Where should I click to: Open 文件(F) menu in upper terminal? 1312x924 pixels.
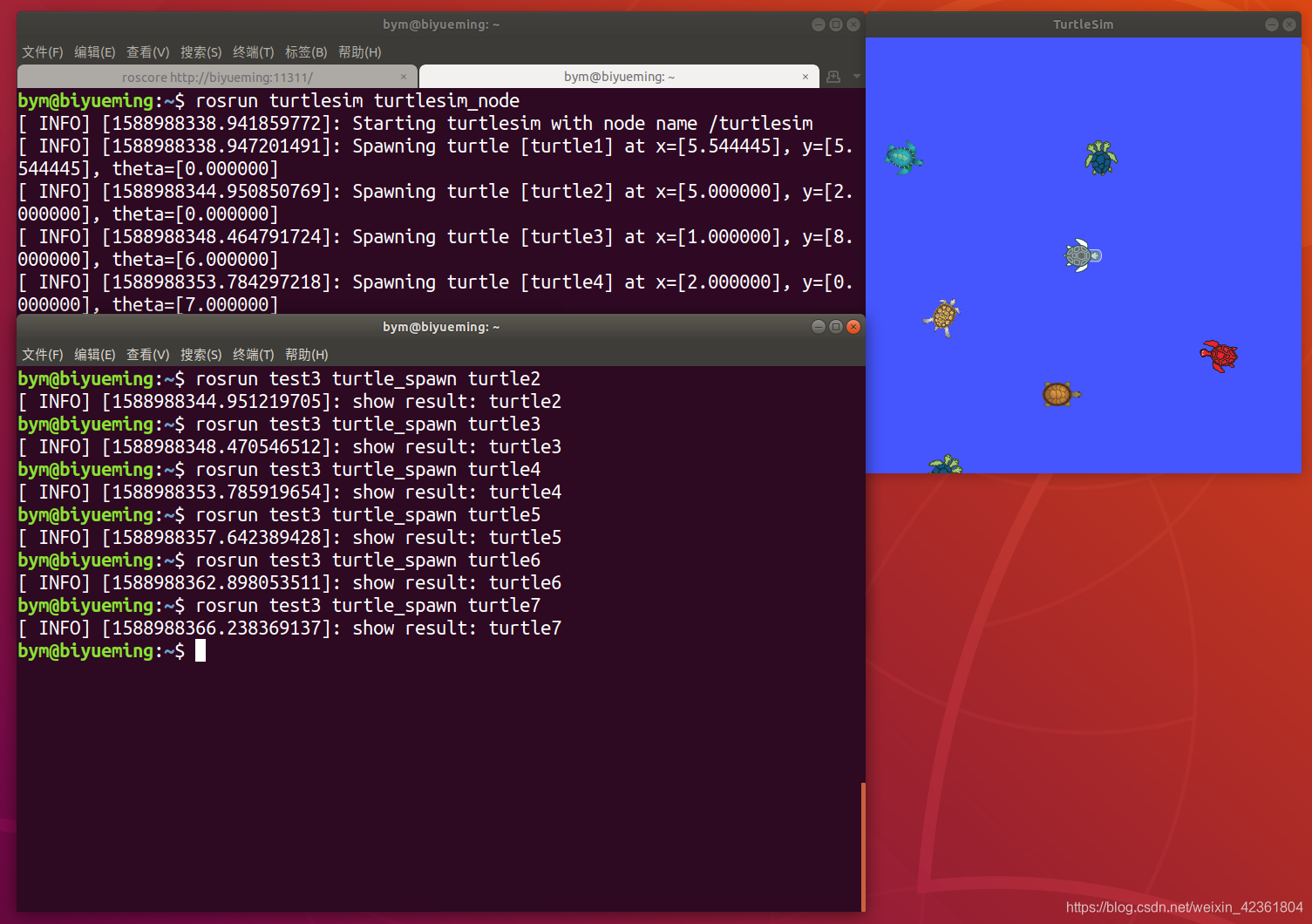pyautogui.click(x=42, y=52)
